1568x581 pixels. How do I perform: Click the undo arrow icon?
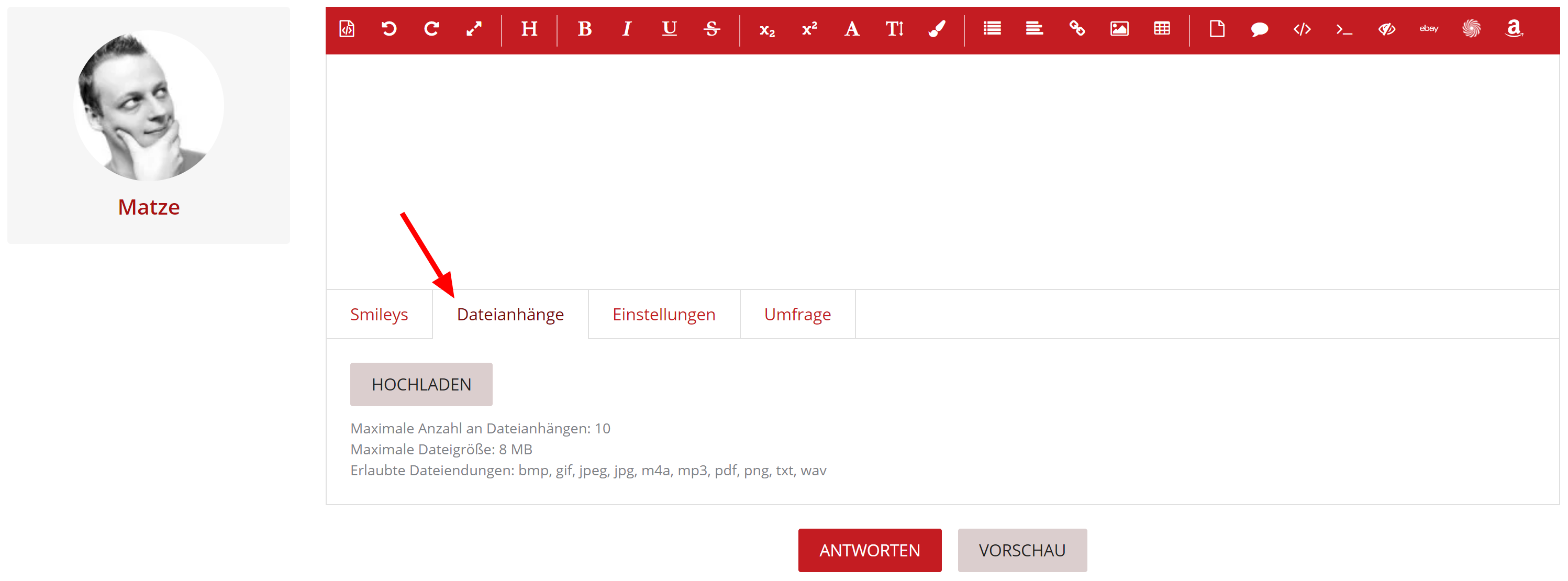(389, 29)
